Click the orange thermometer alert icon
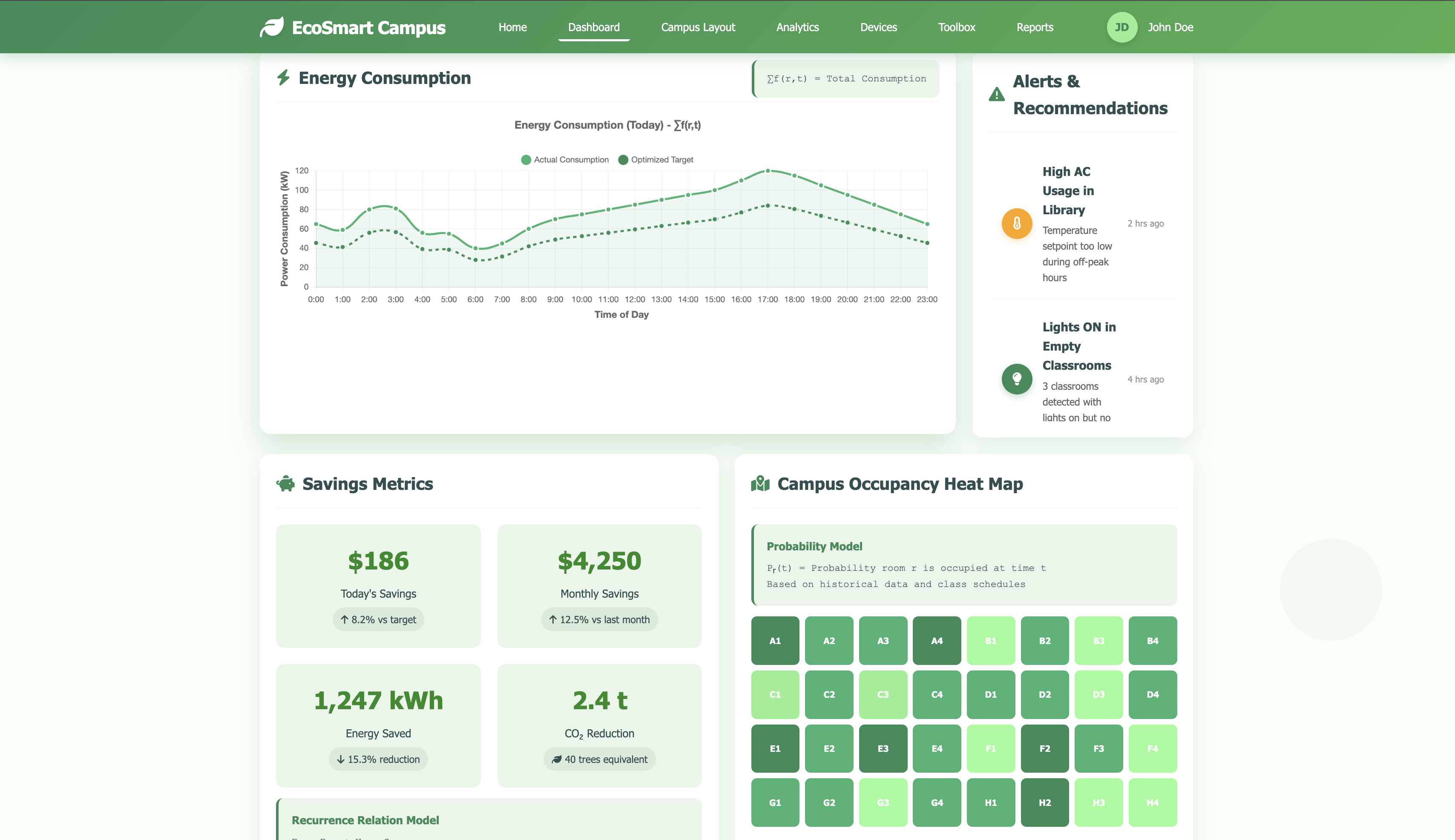Screen dimensions: 1455x840 (x=1017, y=223)
